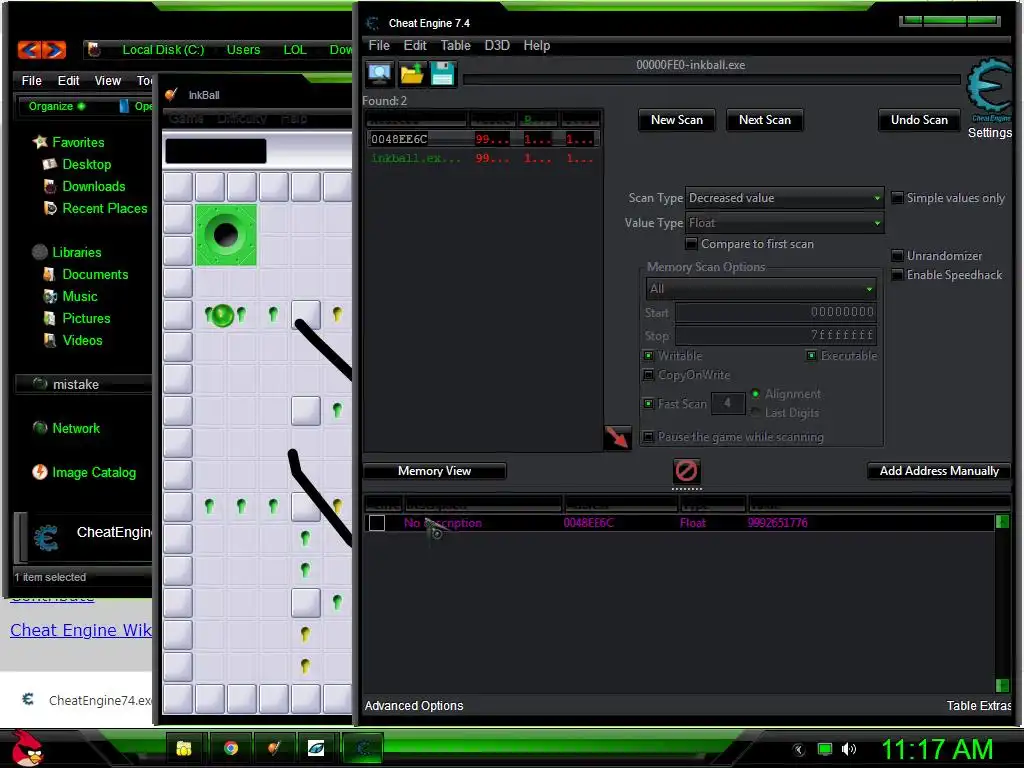Click the Next Scan button

click(765, 120)
